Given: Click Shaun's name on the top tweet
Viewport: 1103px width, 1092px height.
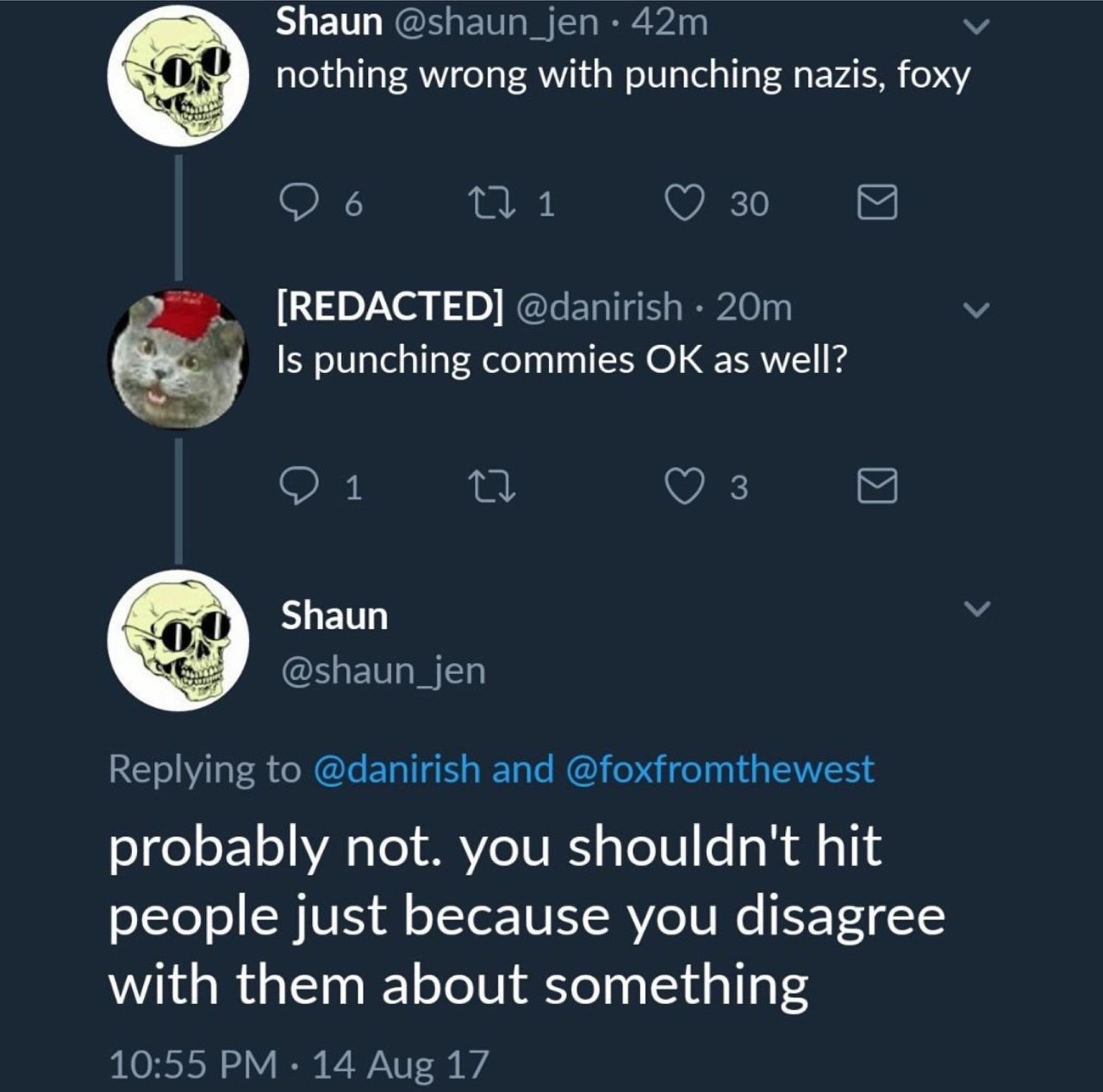Looking at the screenshot, I should coord(329,22).
